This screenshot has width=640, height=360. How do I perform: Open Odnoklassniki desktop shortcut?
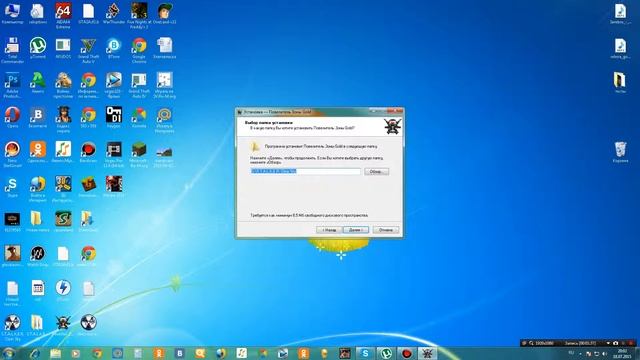pyautogui.click(x=38, y=152)
